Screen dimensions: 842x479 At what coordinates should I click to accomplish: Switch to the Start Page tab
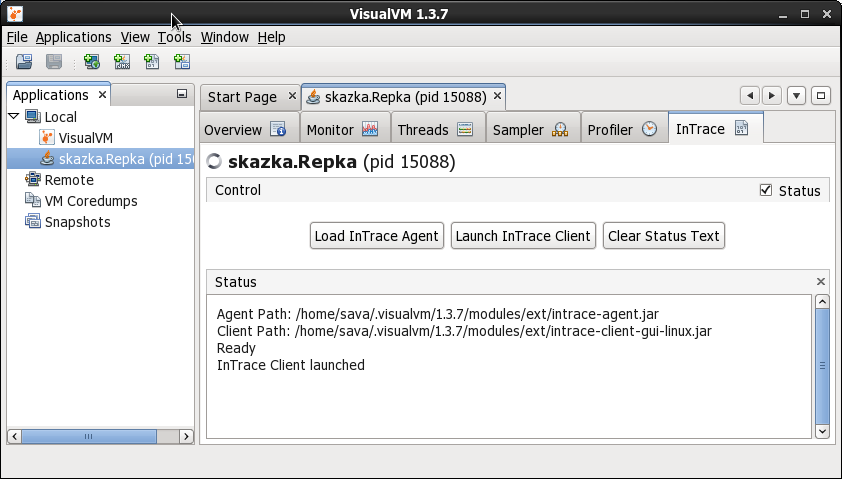[242, 97]
